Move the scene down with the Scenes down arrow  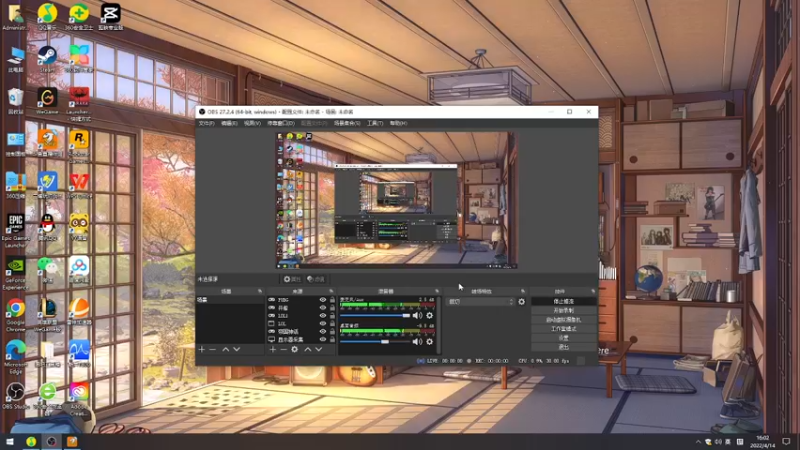[236, 349]
